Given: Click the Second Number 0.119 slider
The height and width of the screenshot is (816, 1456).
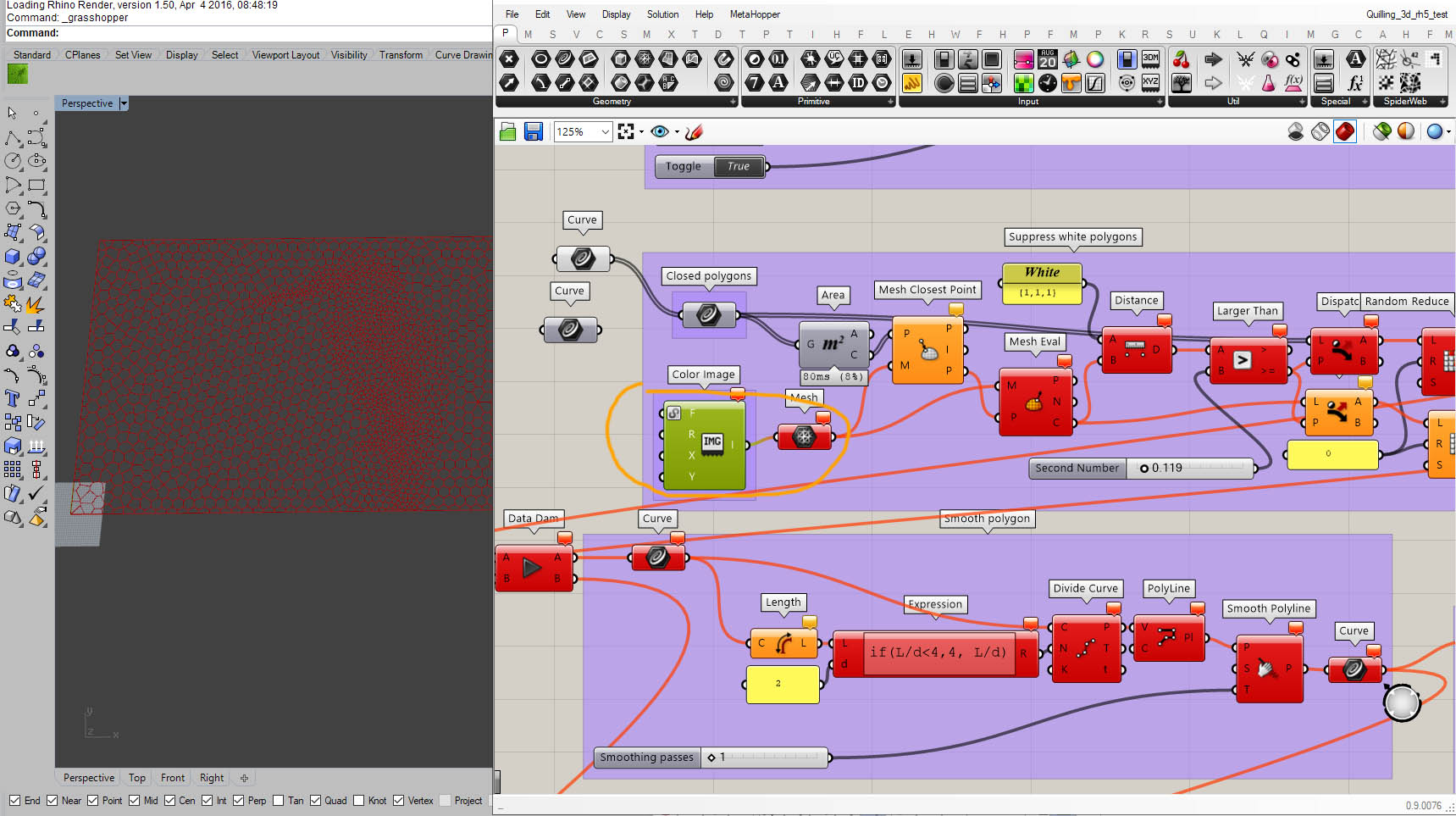Looking at the screenshot, I should point(1141,468).
